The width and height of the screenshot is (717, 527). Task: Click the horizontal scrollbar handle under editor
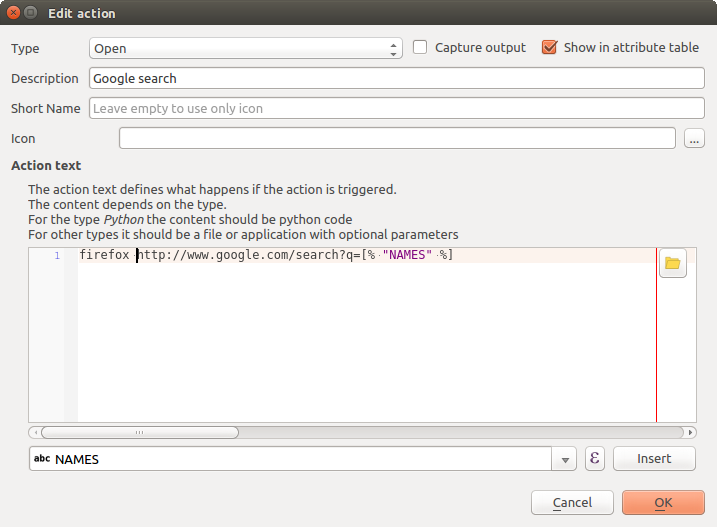click(x=139, y=433)
